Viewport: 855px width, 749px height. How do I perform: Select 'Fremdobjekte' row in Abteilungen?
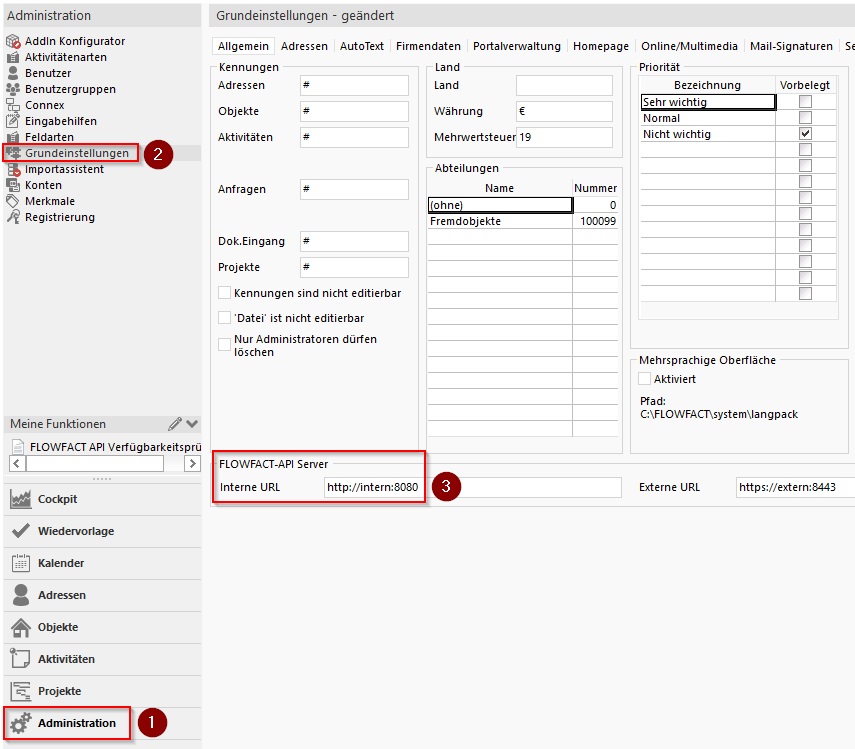[523, 221]
